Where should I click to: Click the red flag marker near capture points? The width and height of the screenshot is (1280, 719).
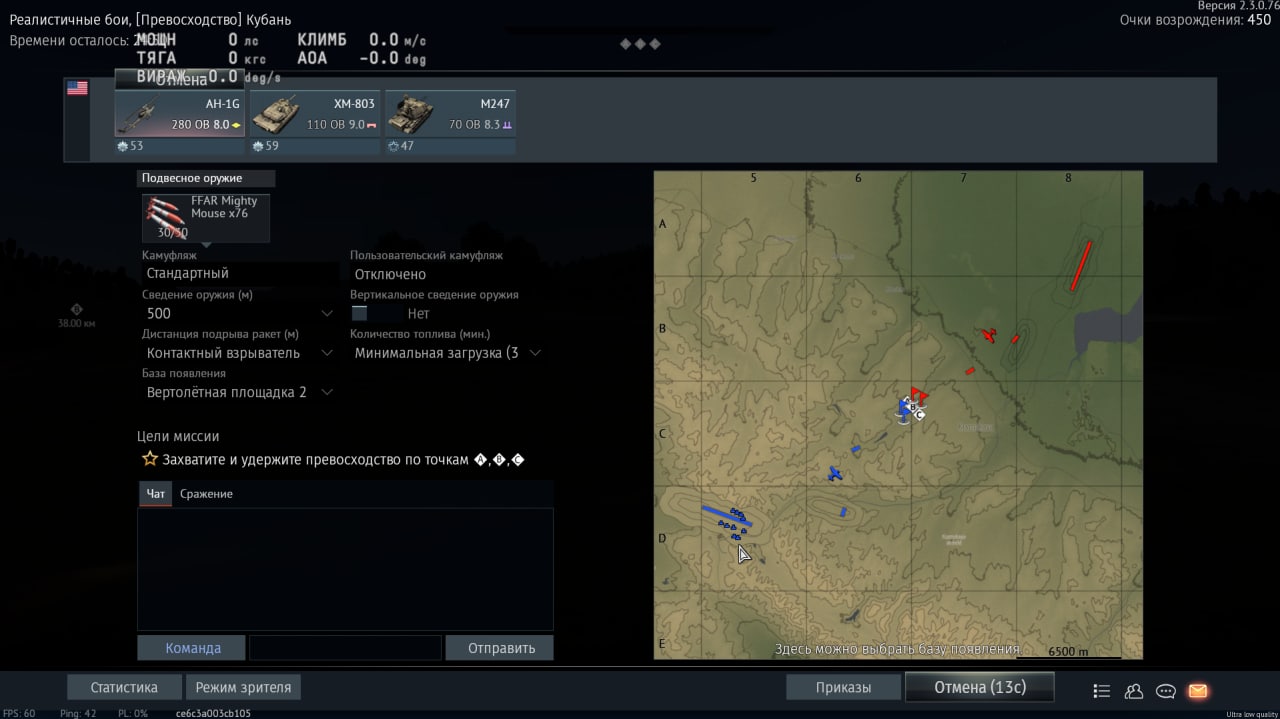(919, 396)
